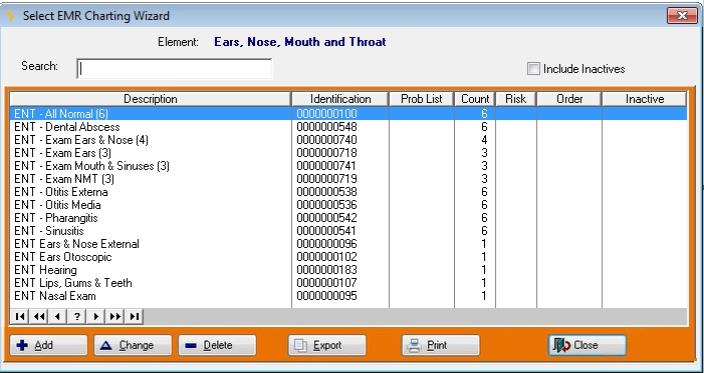Jump to first record navigation icon

tap(19, 316)
